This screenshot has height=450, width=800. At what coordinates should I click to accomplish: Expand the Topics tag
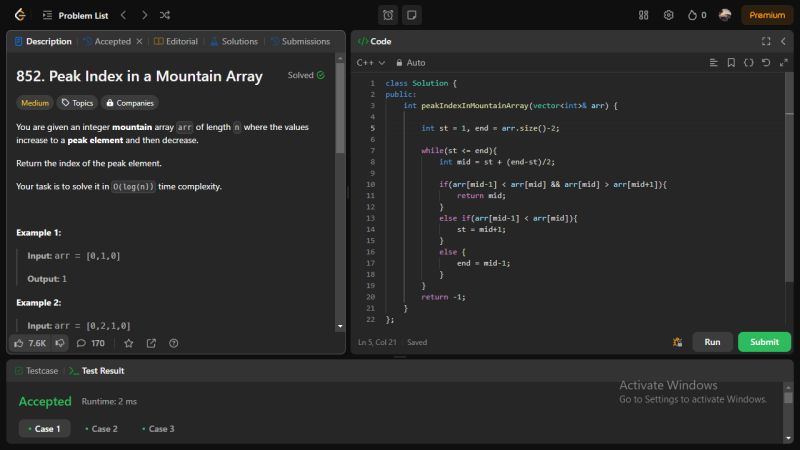77,102
